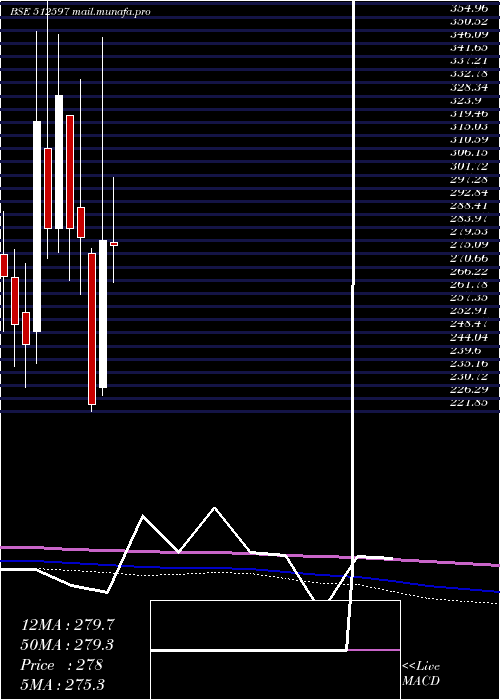Click the 346.09 price axis label
500x700 pixels.
pos(469,34)
